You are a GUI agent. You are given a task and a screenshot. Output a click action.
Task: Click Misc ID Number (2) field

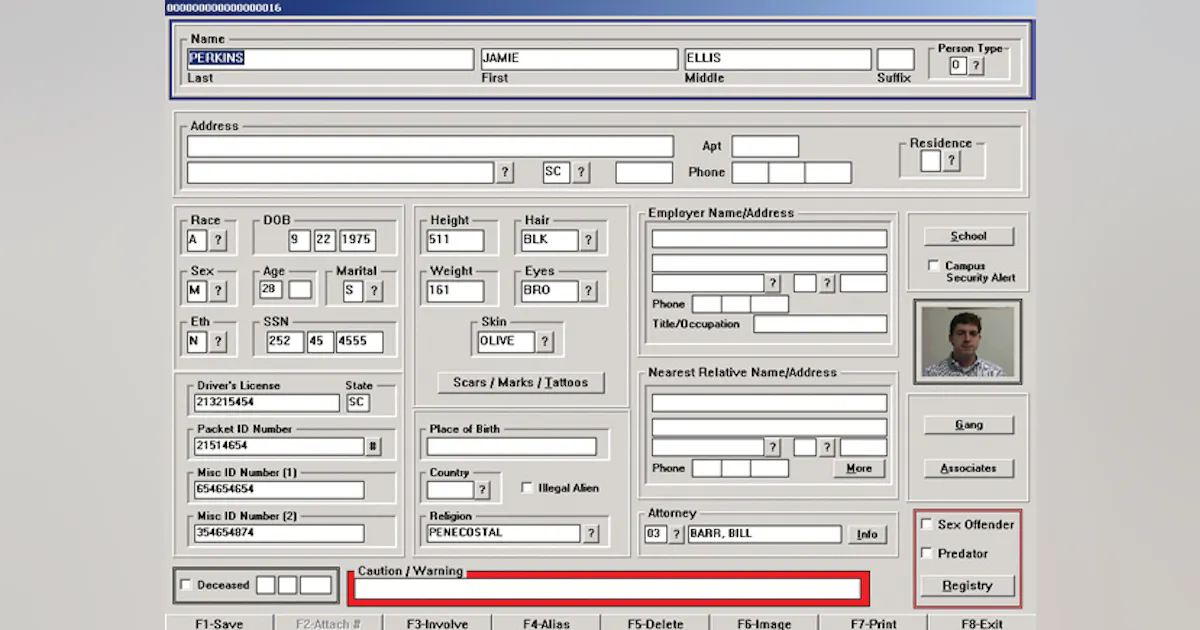pos(279,533)
